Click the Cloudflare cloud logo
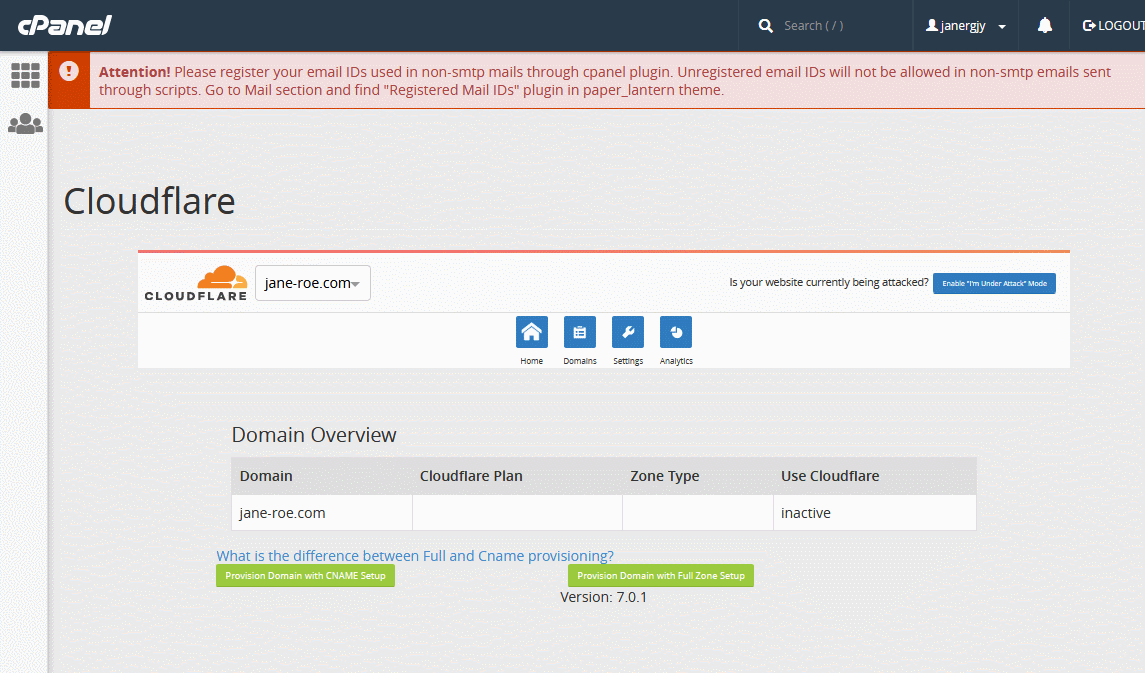 [x=196, y=283]
